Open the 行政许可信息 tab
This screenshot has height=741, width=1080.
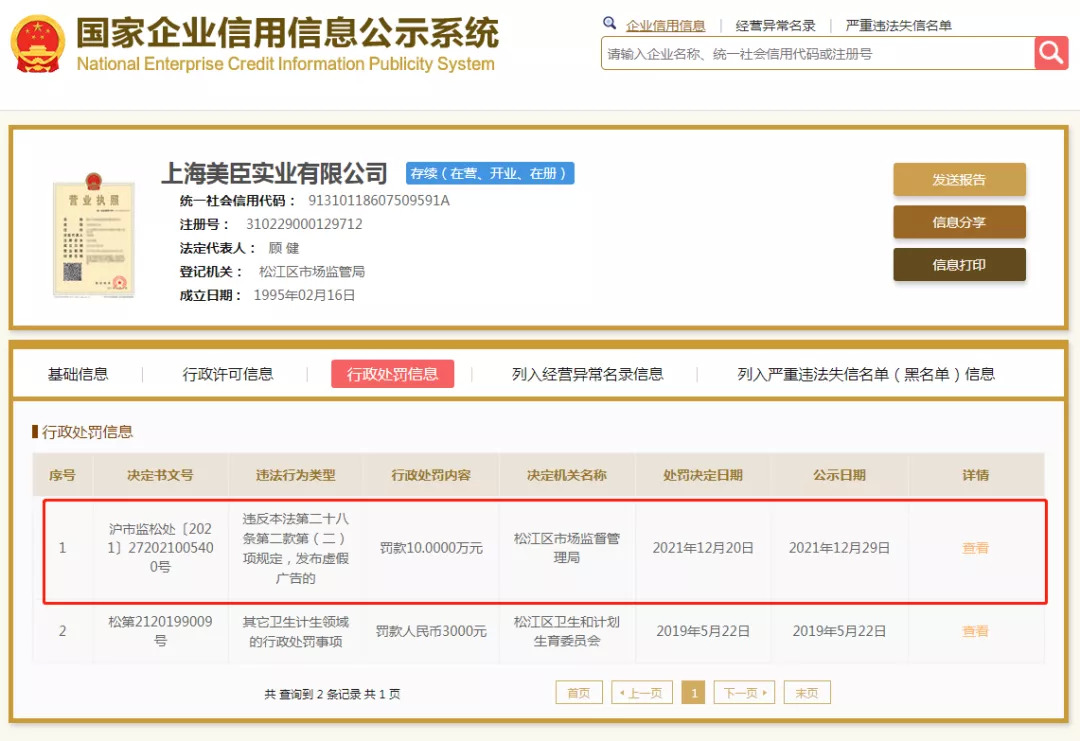(228, 374)
